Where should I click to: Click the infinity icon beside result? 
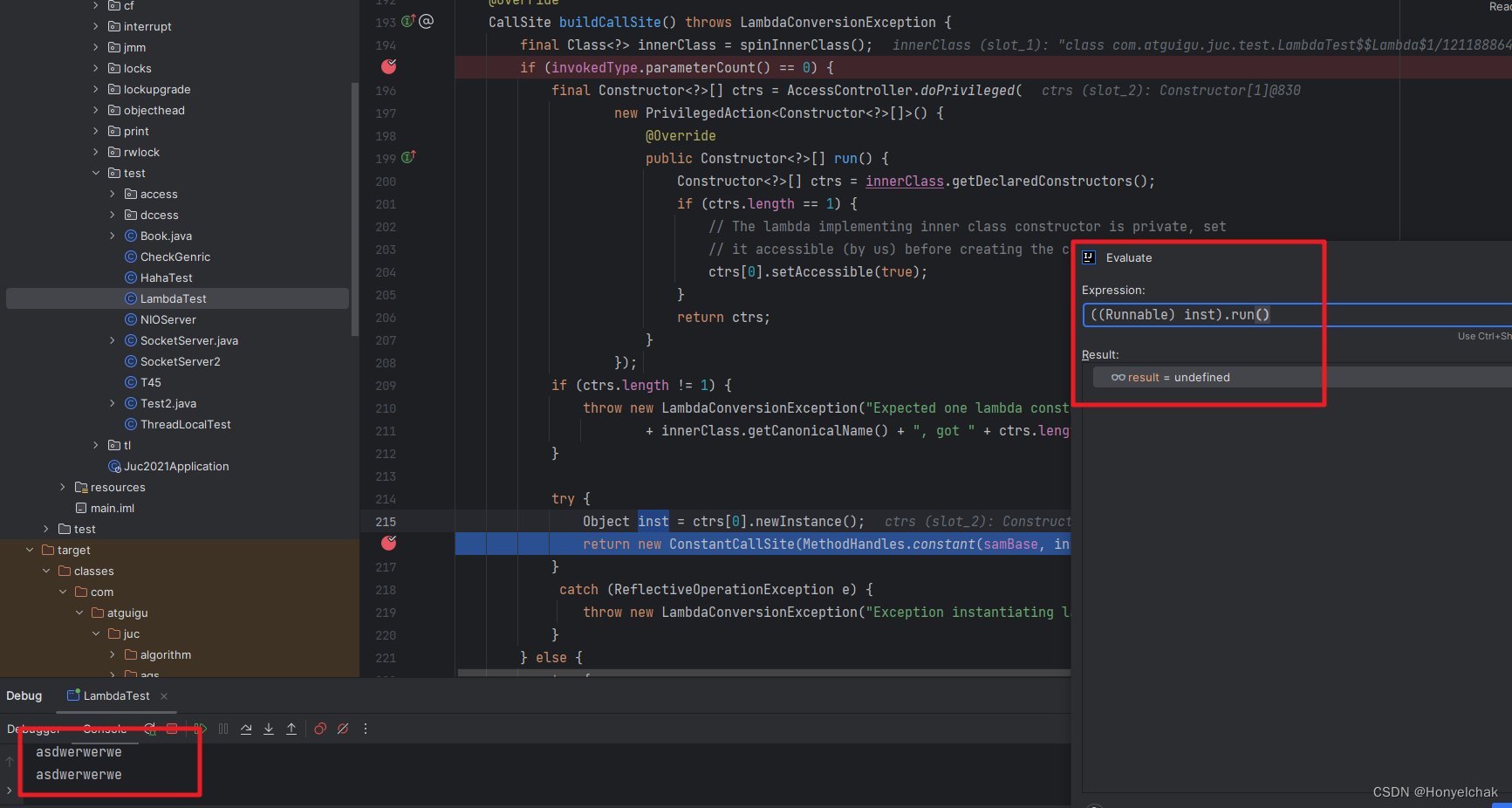(1118, 378)
